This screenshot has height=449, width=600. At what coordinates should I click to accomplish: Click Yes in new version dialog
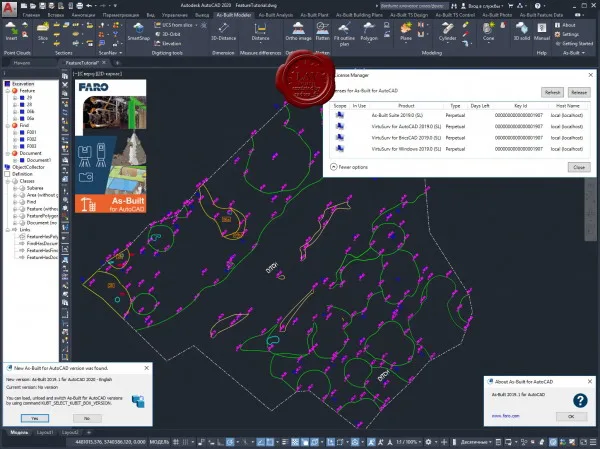click(x=35, y=418)
